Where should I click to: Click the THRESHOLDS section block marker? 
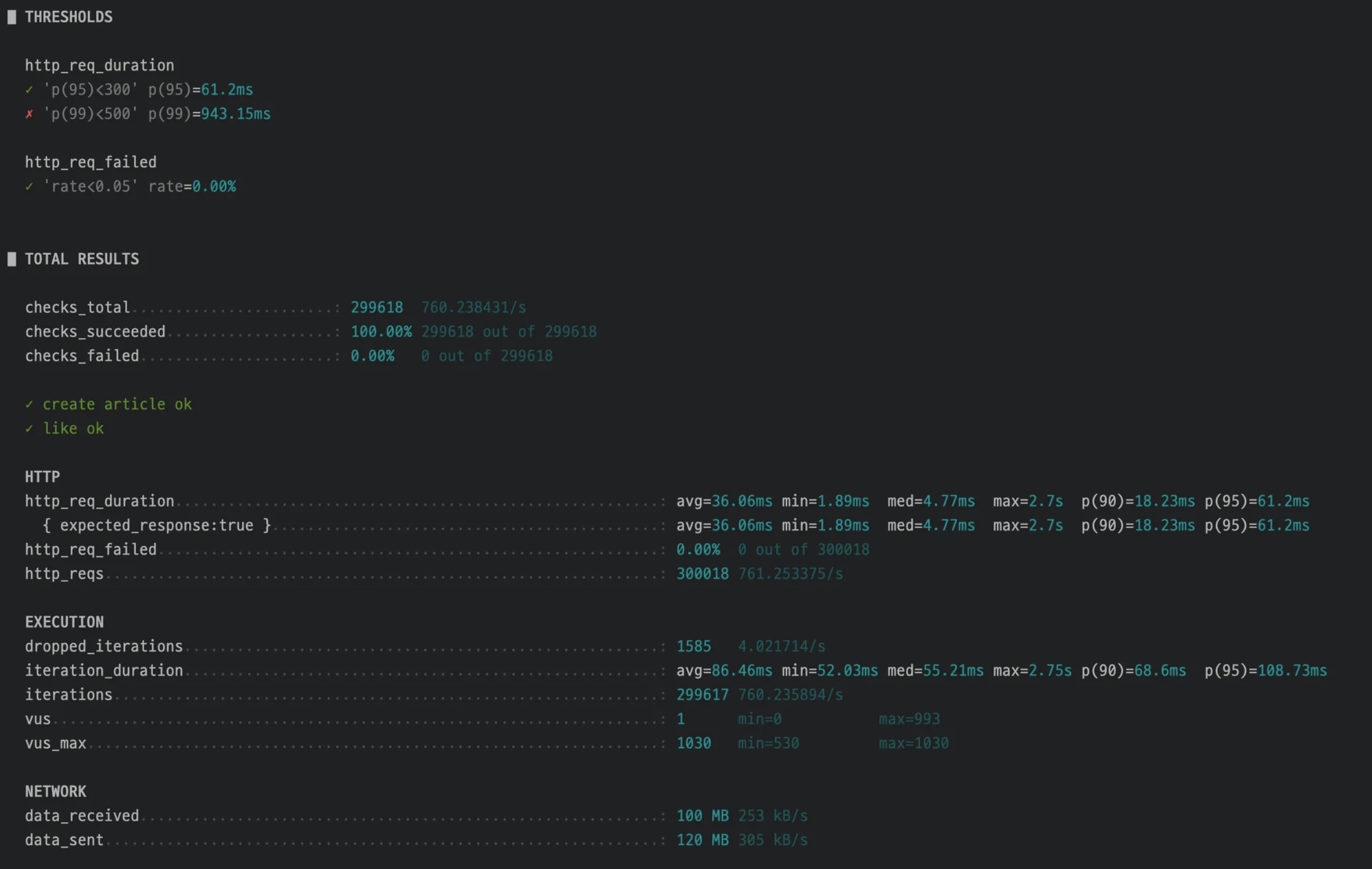click(x=11, y=17)
